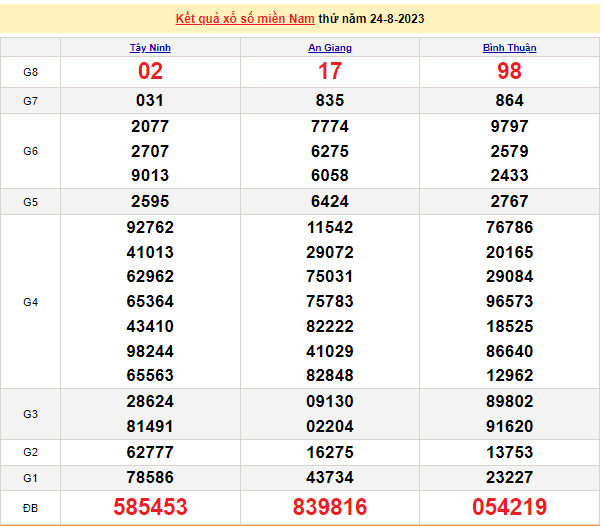Click the red G8 number 17
This screenshot has width=604, height=526.
pyautogui.click(x=330, y=72)
